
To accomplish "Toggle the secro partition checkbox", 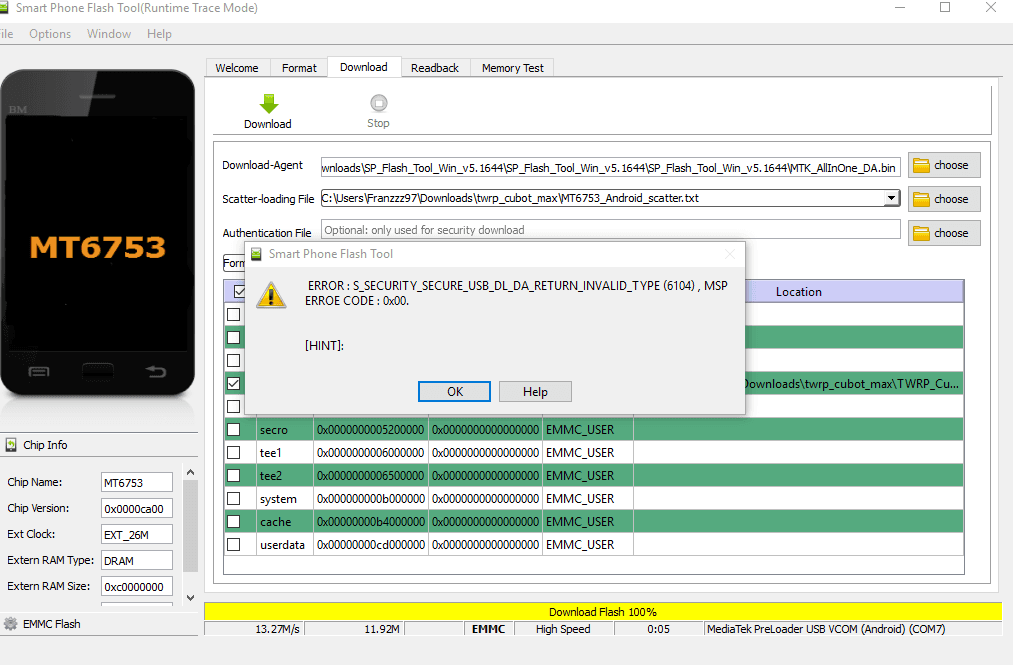I will coord(234,430).
